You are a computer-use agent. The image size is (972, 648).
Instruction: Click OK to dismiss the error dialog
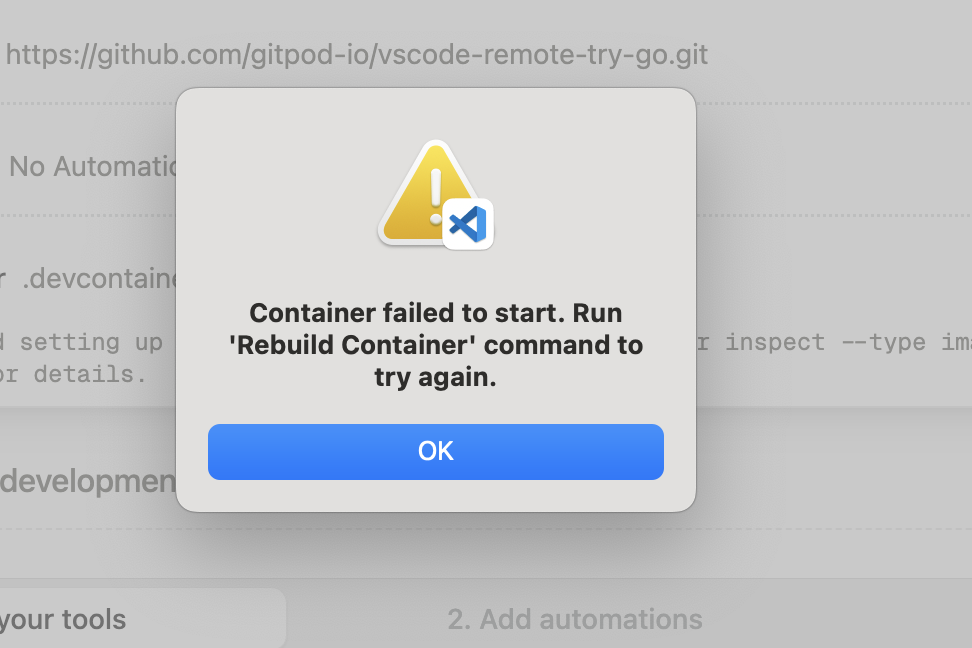pyautogui.click(x=436, y=451)
